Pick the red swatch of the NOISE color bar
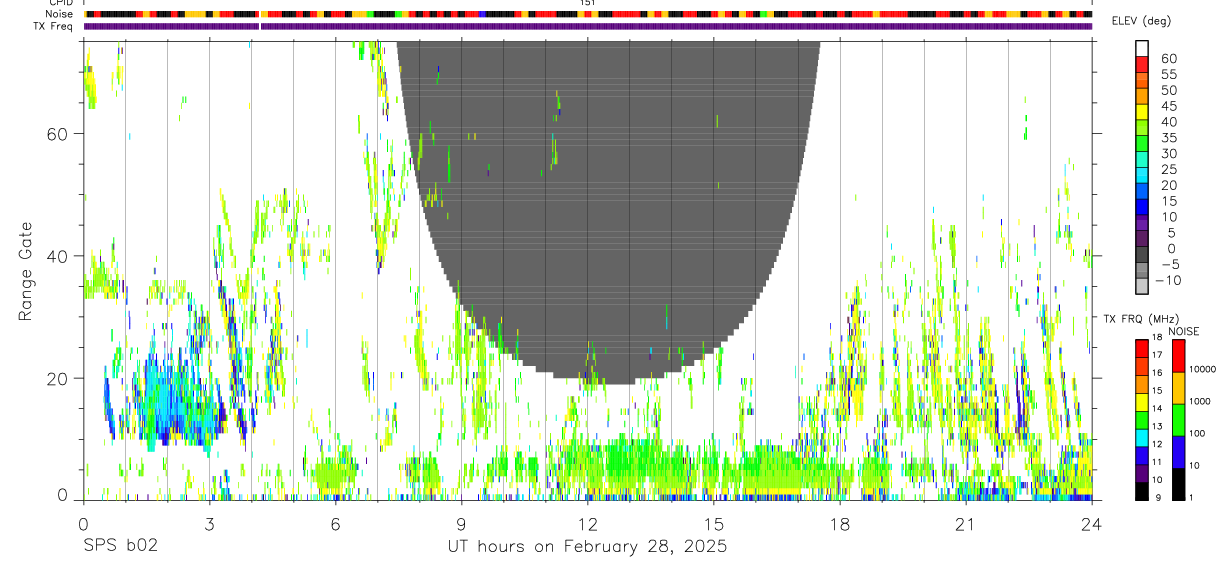The width and height of the screenshot is (1228, 567). 1178,356
